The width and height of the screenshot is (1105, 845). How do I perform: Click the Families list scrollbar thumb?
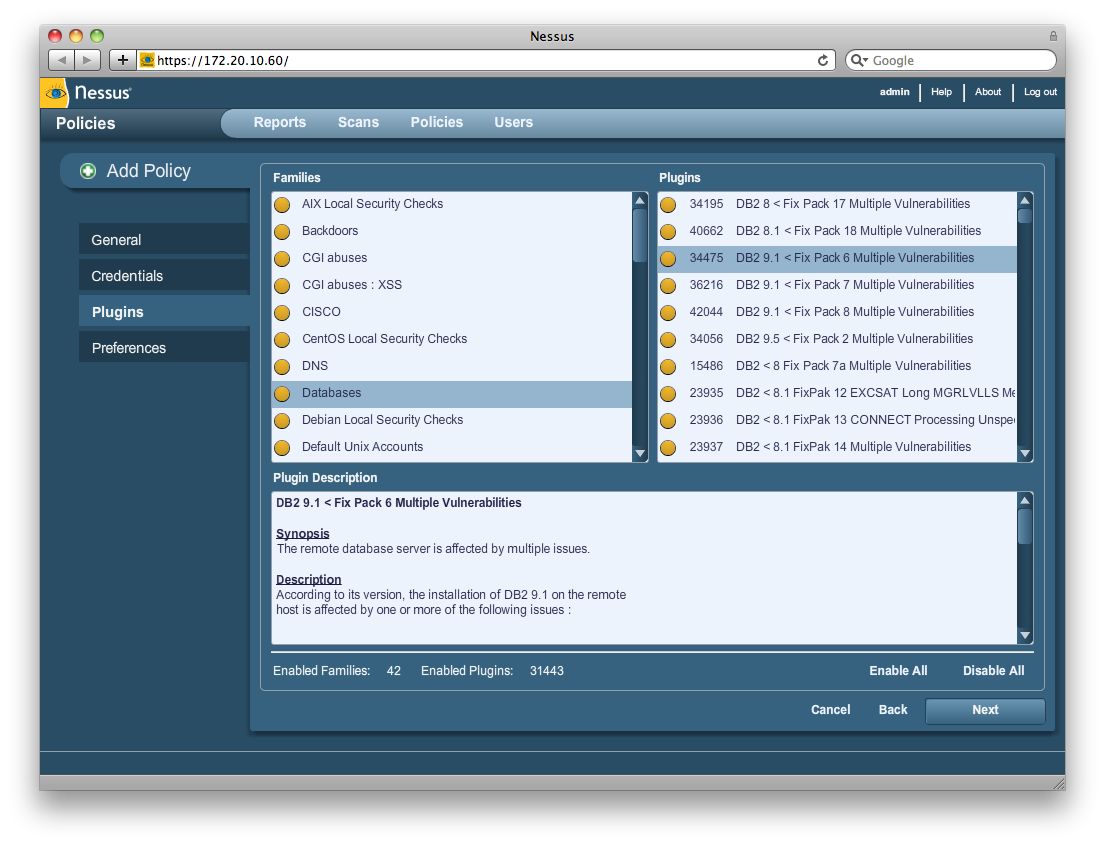click(640, 236)
